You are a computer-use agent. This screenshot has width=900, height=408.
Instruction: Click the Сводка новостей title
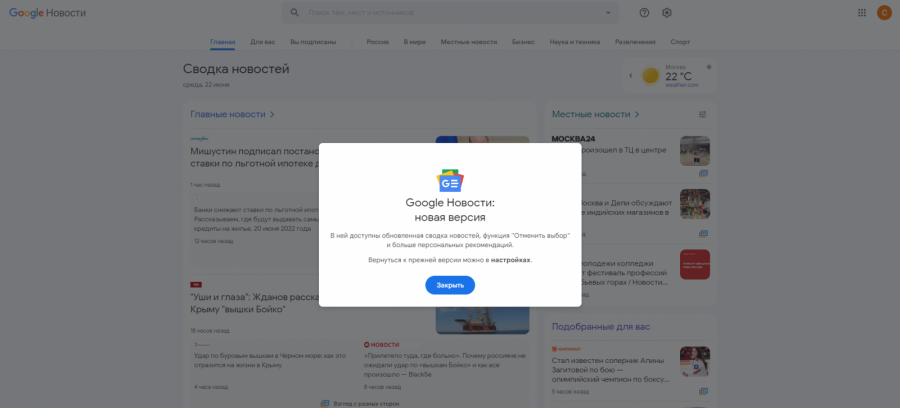click(236, 69)
